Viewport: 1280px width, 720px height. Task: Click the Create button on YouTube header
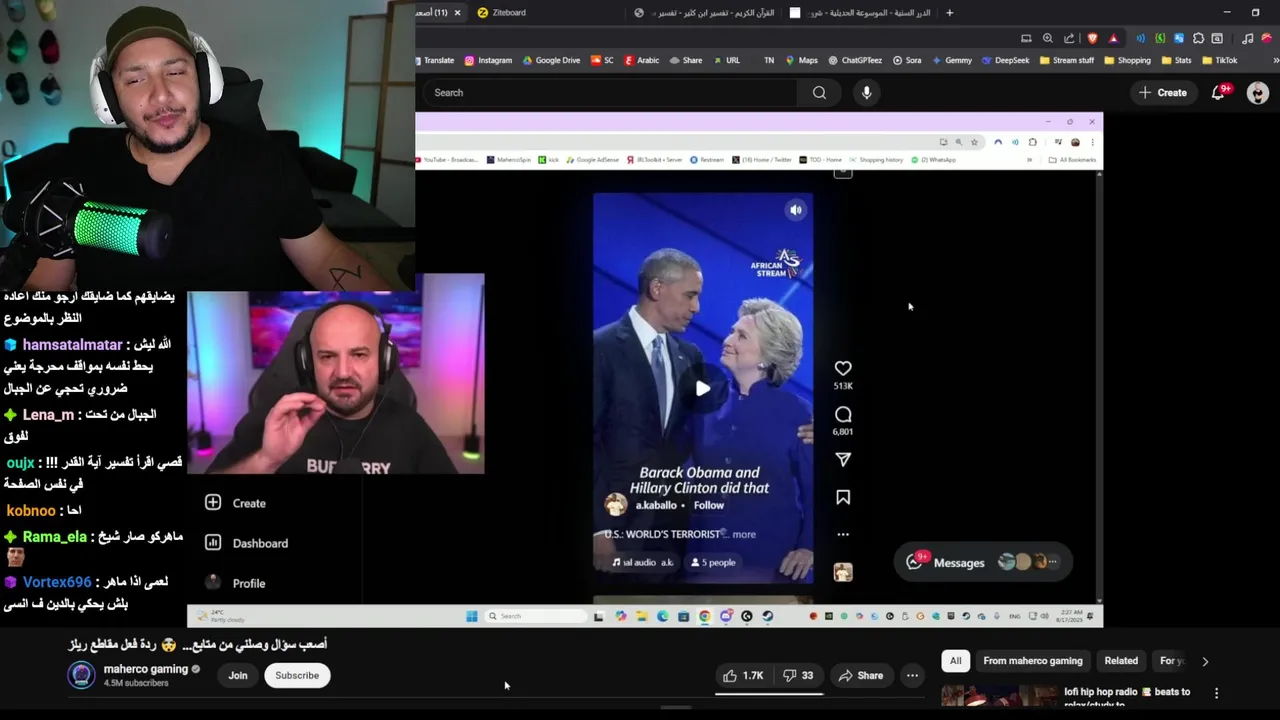tap(1163, 93)
